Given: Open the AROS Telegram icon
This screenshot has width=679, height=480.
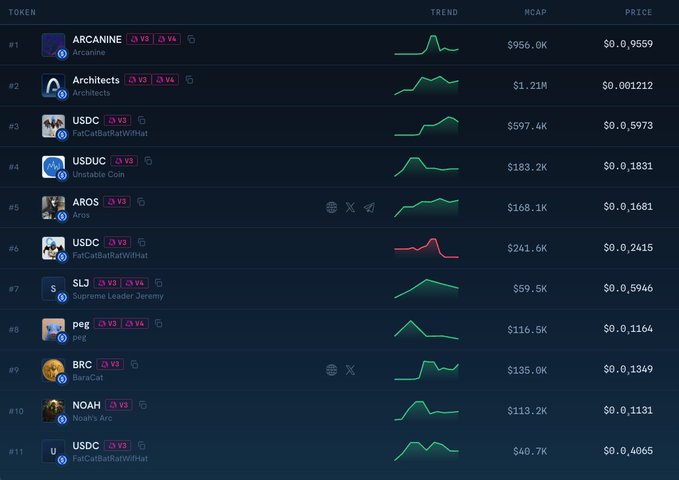Looking at the screenshot, I should pyautogui.click(x=369, y=208).
